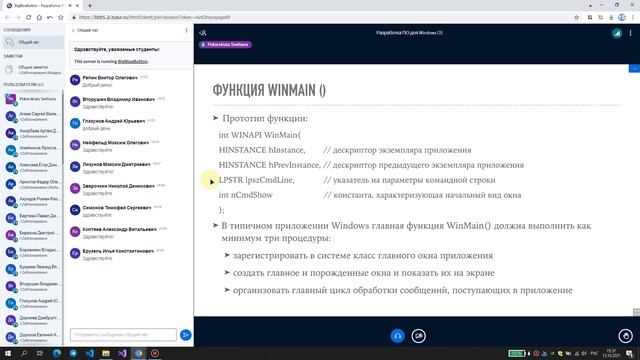
Task: Open Task View on the taskbar
Action: coord(40,353)
